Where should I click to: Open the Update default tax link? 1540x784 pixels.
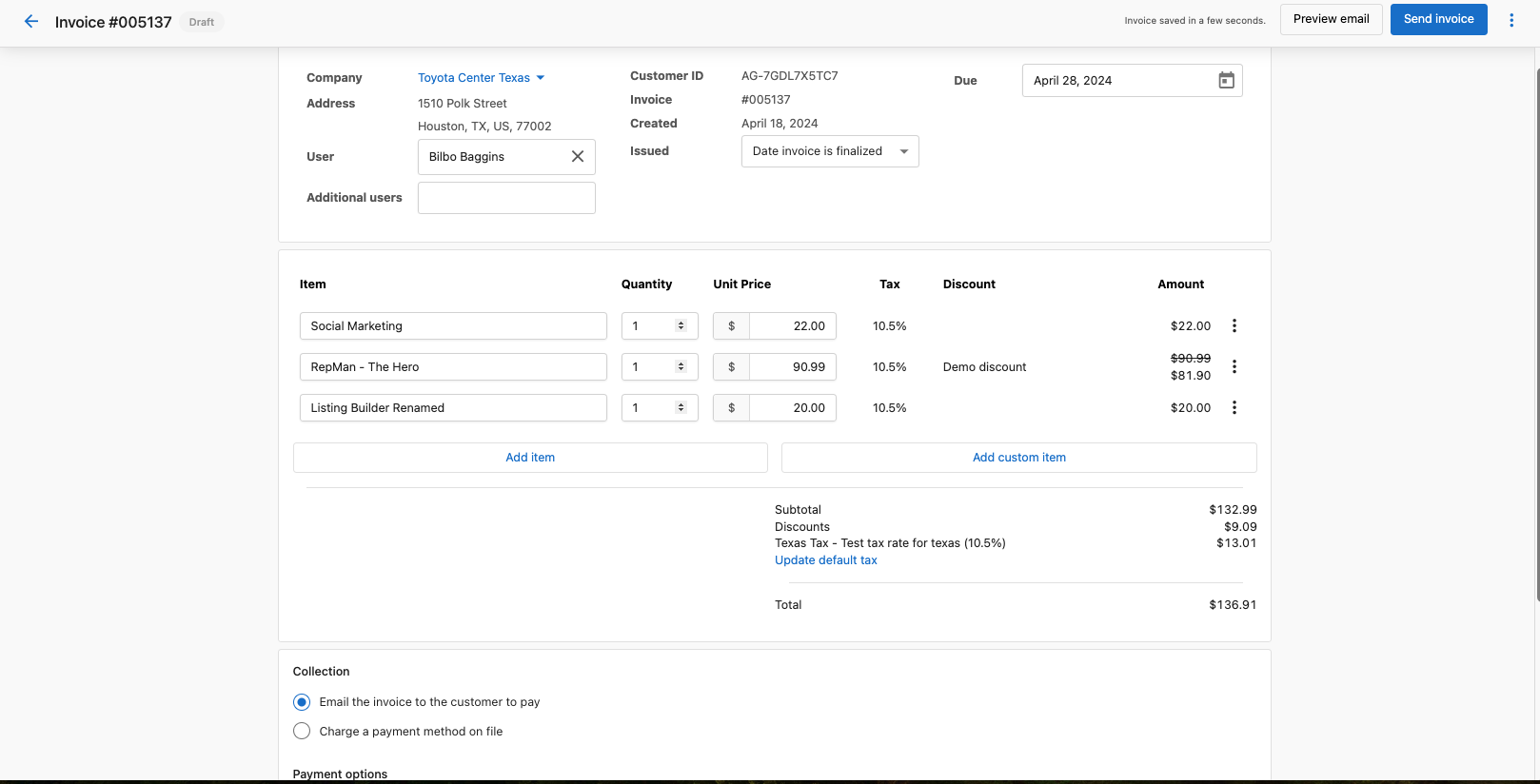(826, 560)
